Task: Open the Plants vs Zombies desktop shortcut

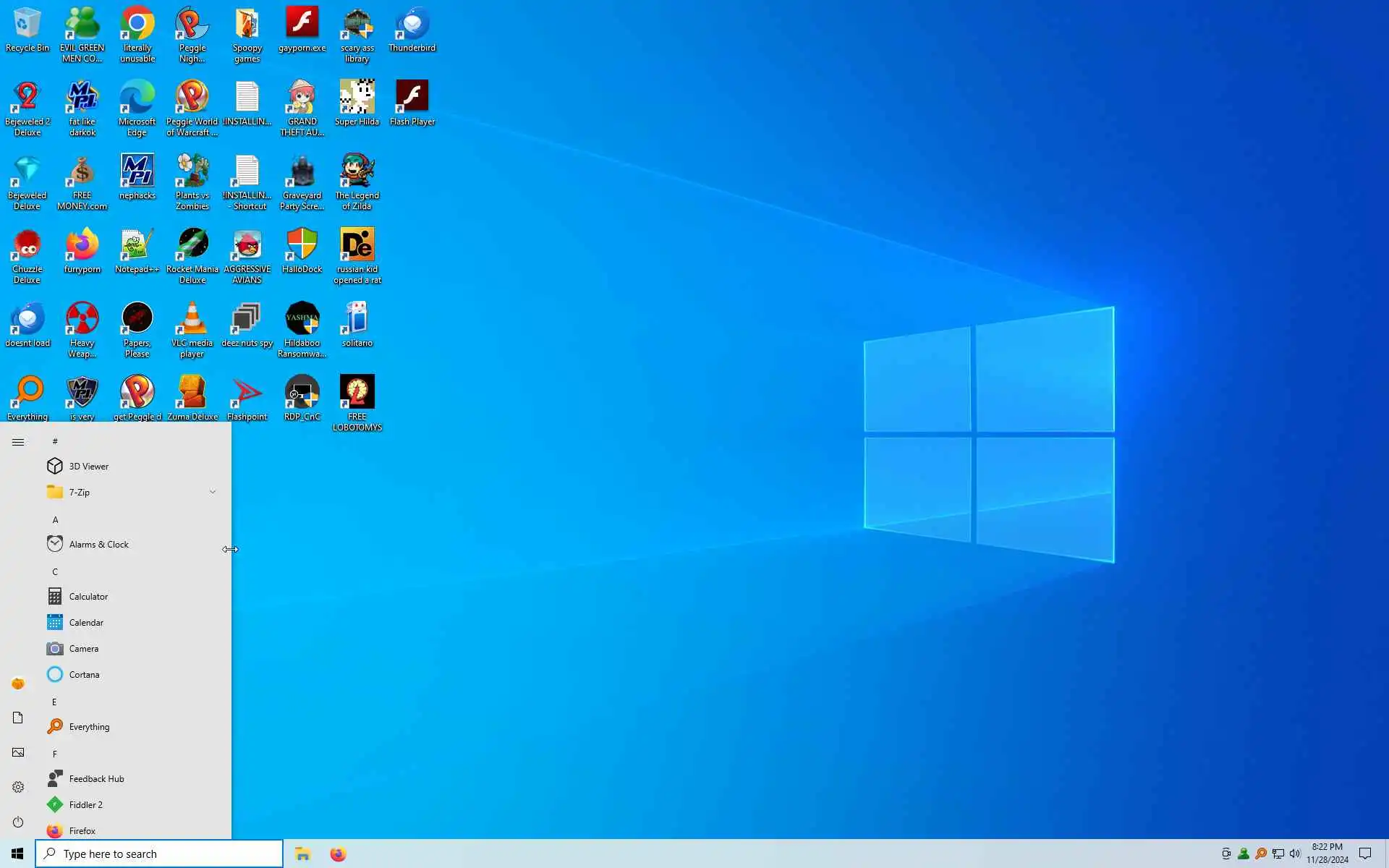Action: 192,173
